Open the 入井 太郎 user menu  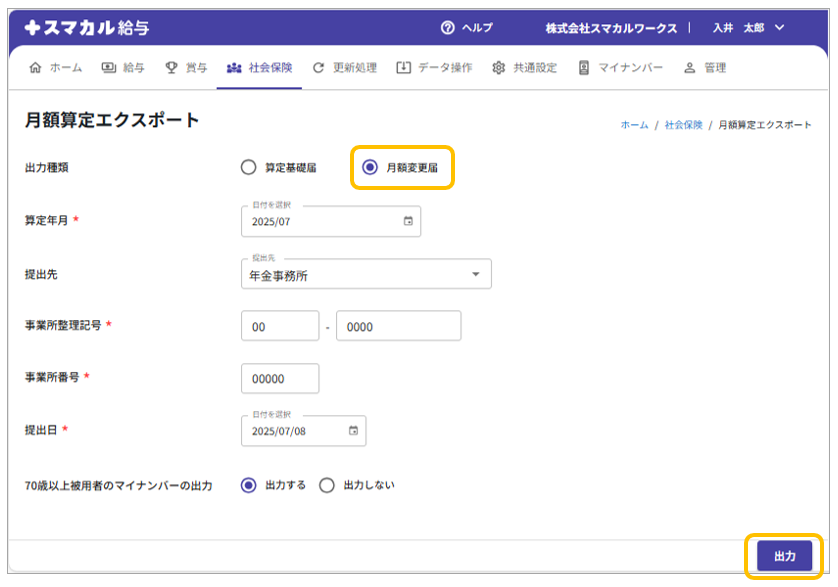(748, 28)
